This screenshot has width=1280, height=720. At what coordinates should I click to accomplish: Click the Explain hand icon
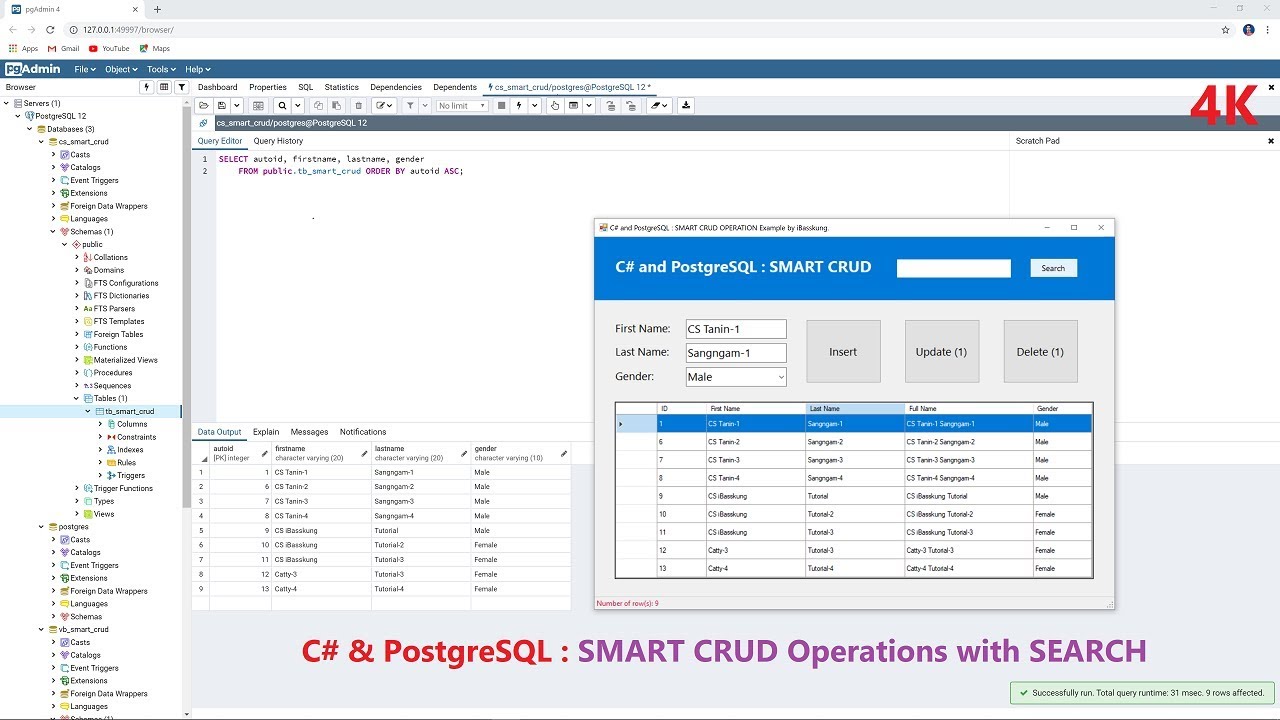pos(554,105)
